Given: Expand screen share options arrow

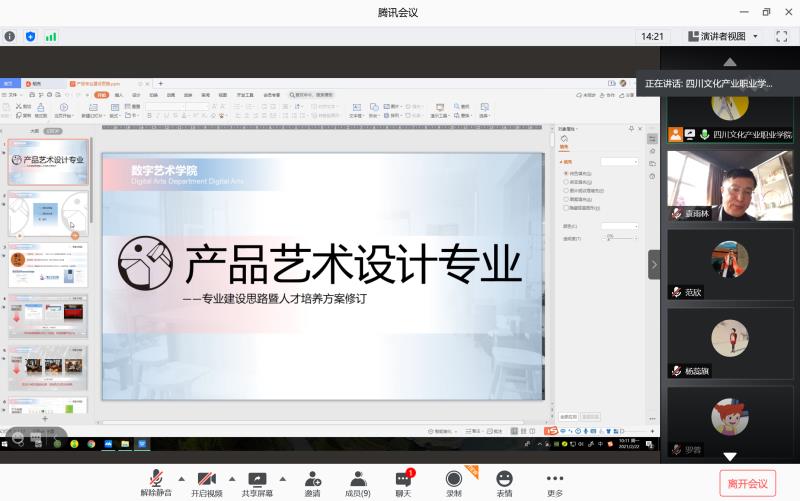Looking at the screenshot, I should point(283,478).
